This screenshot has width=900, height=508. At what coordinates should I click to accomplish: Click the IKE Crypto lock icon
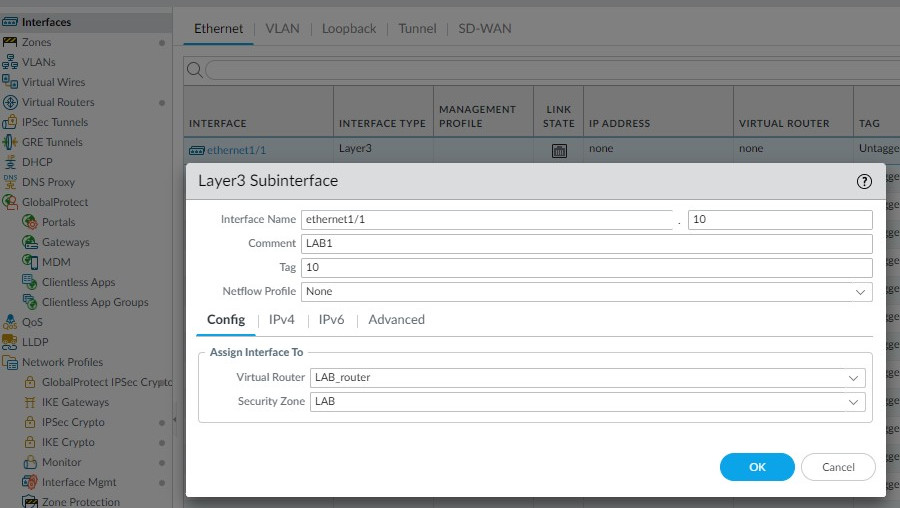click(x=30, y=442)
